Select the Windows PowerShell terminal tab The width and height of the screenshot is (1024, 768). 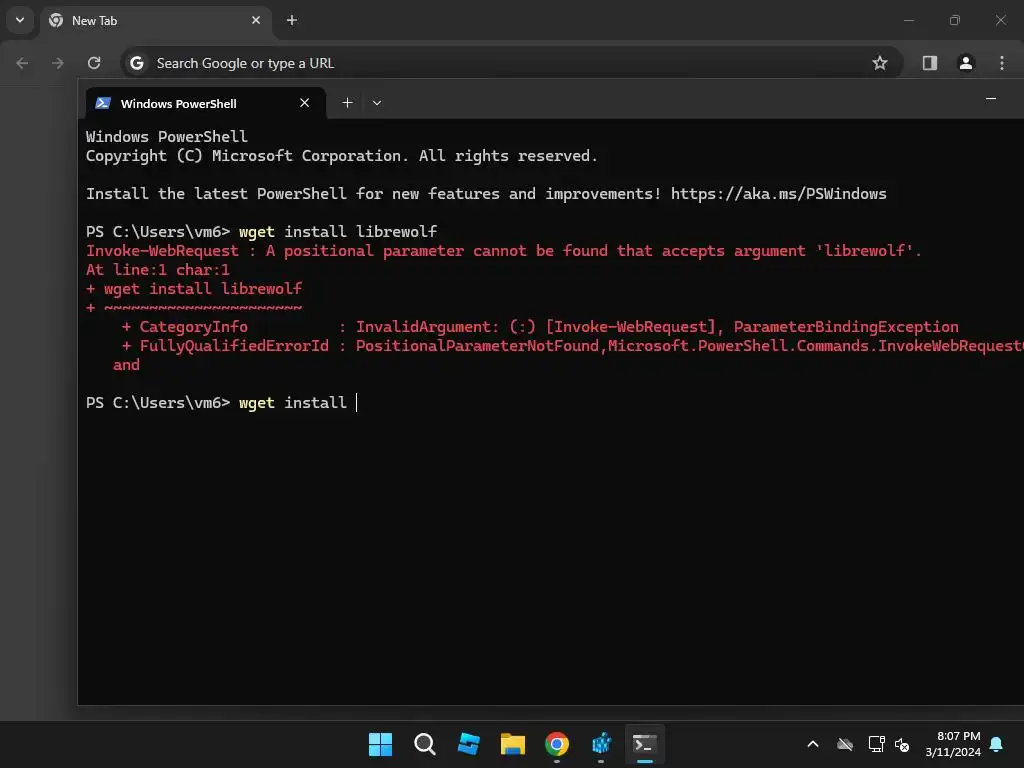coord(206,103)
